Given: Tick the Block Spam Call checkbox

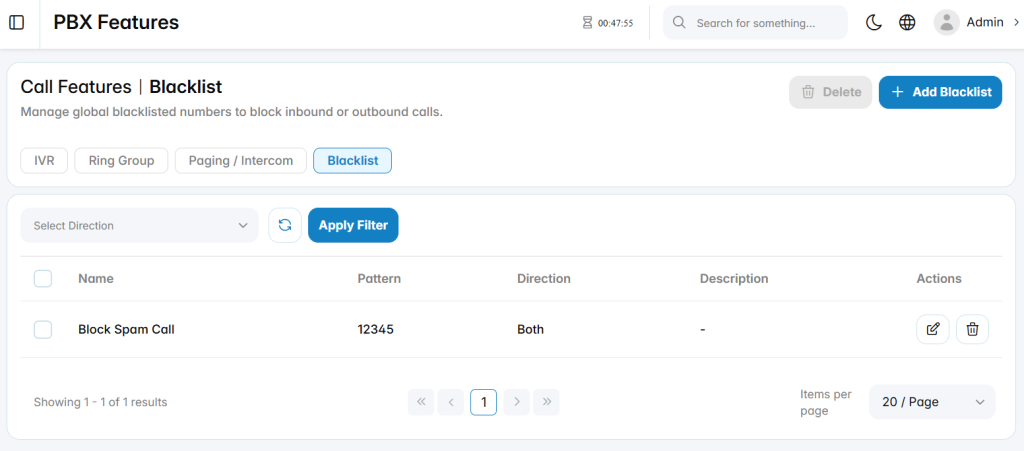Looking at the screenshot, I should tap(42, 330).
